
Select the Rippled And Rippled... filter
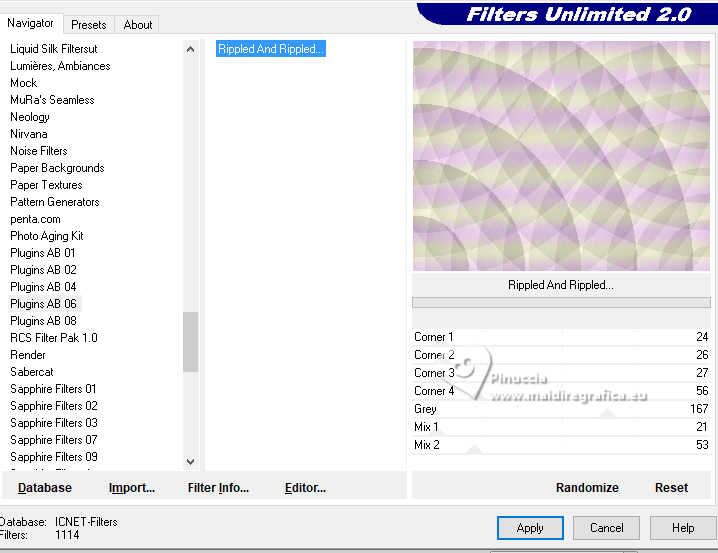pos(271,49)
